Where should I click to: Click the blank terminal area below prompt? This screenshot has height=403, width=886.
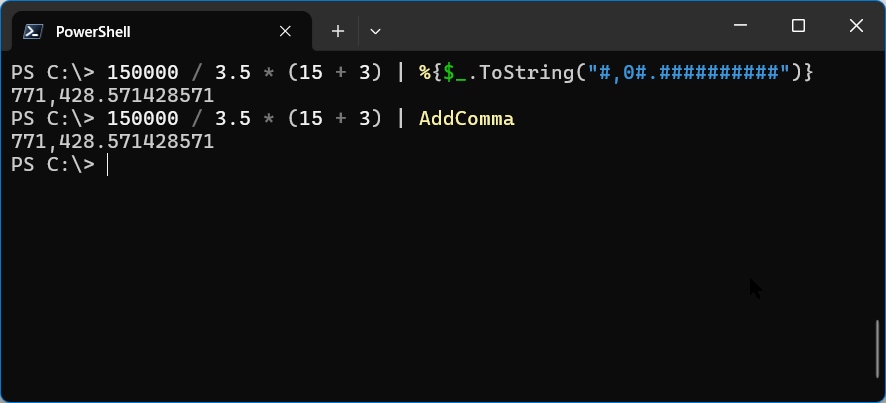(435, 283)
